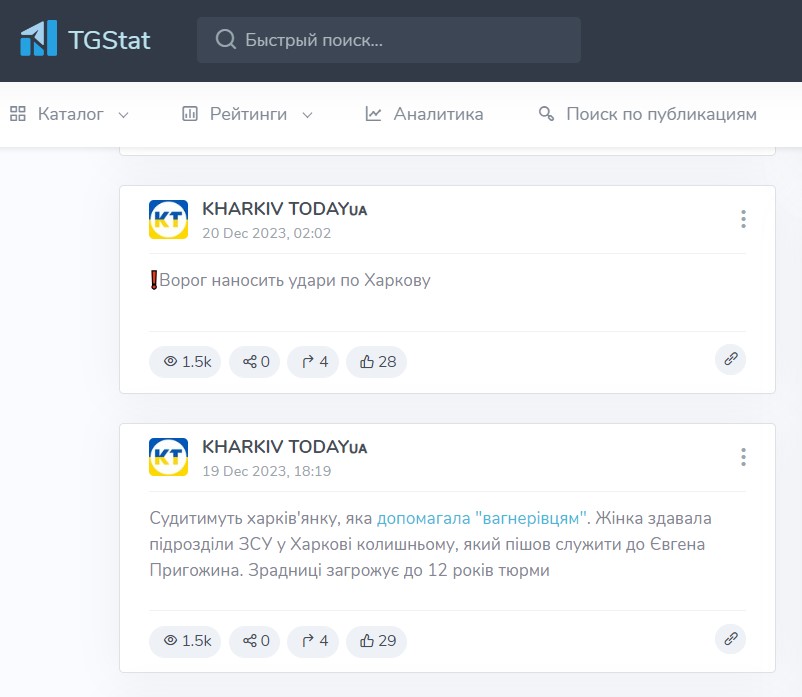The image size is (802, 697).
Task: Expand the Каталог dropdown chevron
Action: point(123,115)
